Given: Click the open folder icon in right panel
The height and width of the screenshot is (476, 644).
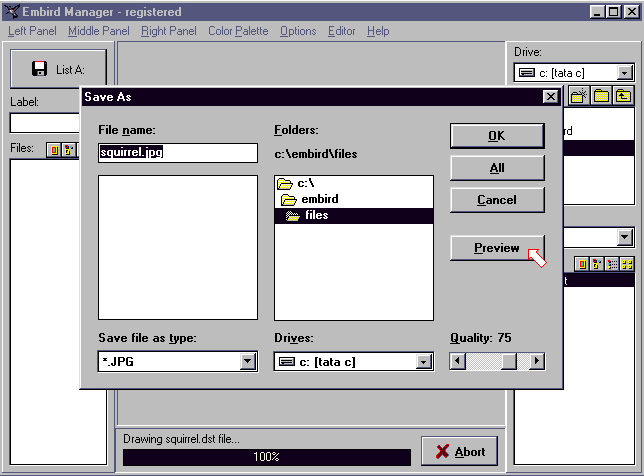Looking at the screenshot, I should [601, 96].
